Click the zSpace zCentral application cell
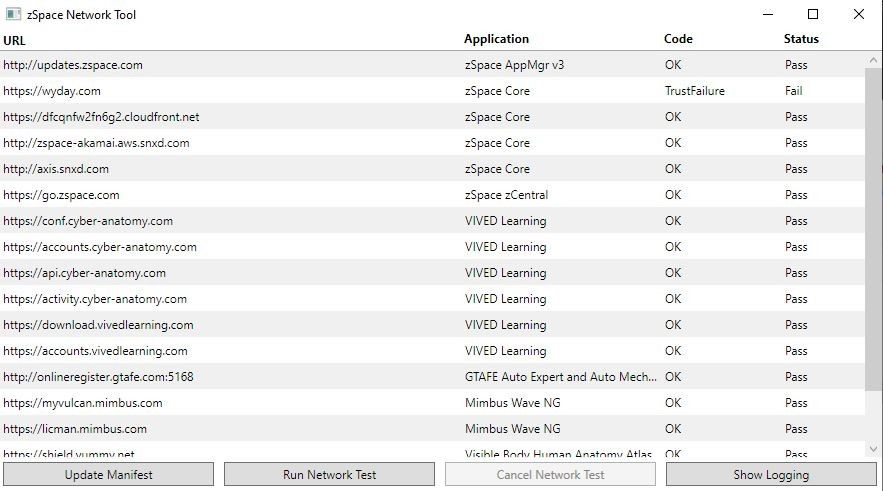This screenshot has height=491, width=883. click(506, 195)
